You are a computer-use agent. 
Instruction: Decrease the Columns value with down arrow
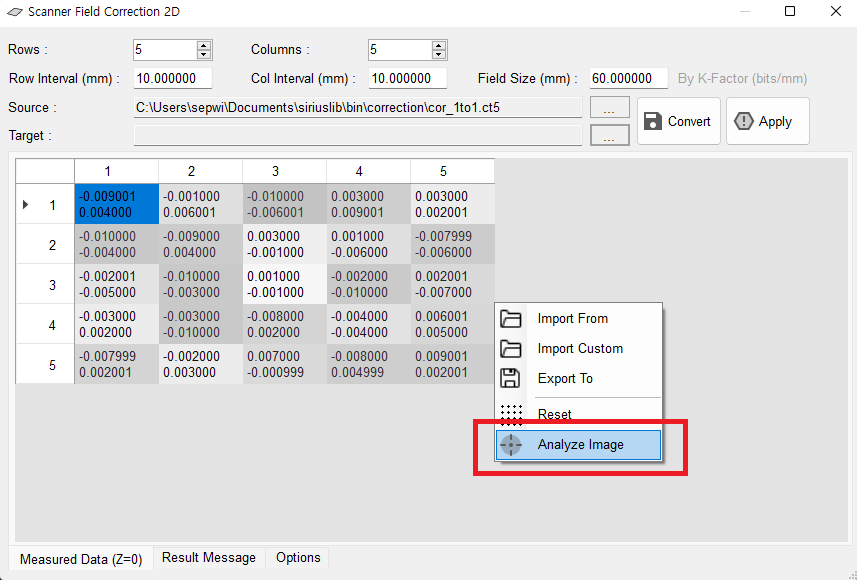tap(439, 54)
